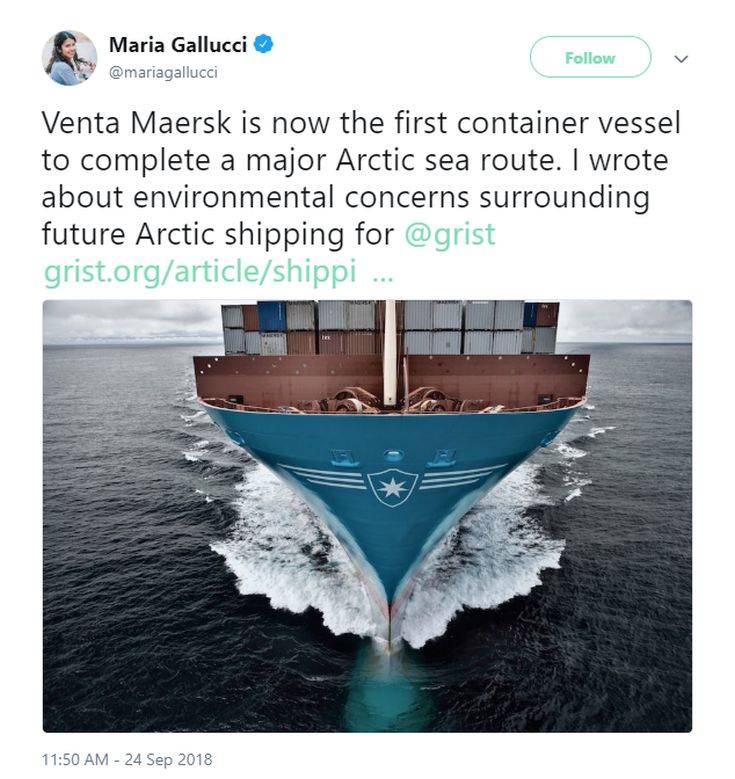735x779 pixels.
Task: Click the white mast on the ship
Action: (390, 353)
